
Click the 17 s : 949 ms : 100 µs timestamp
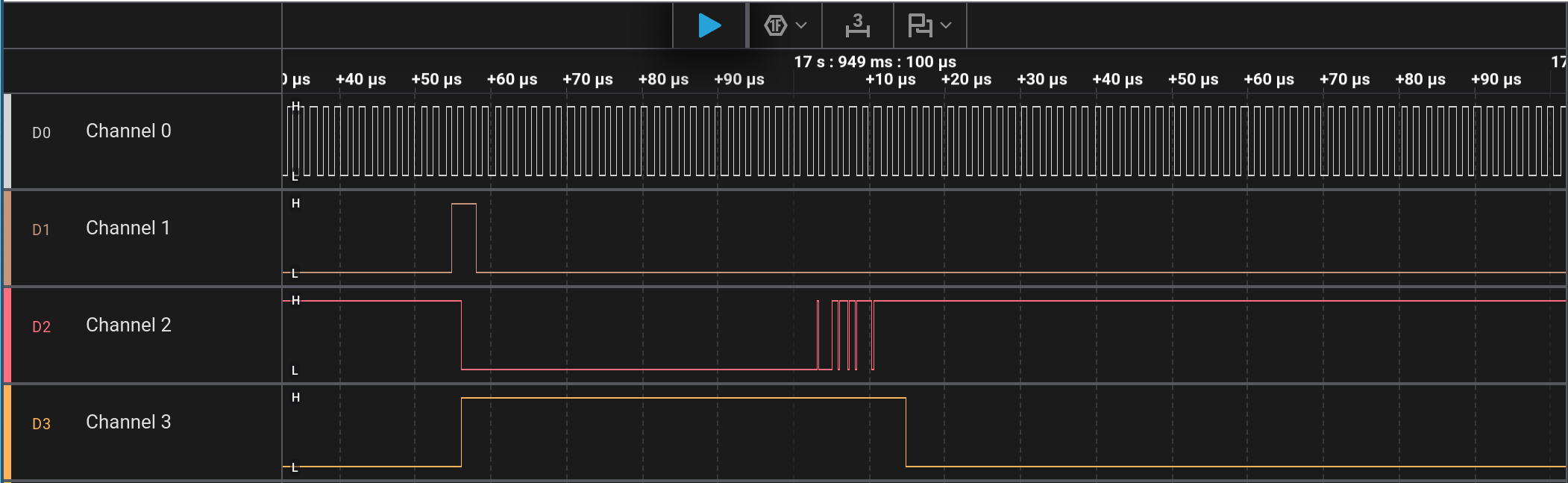tap(874, 62)
